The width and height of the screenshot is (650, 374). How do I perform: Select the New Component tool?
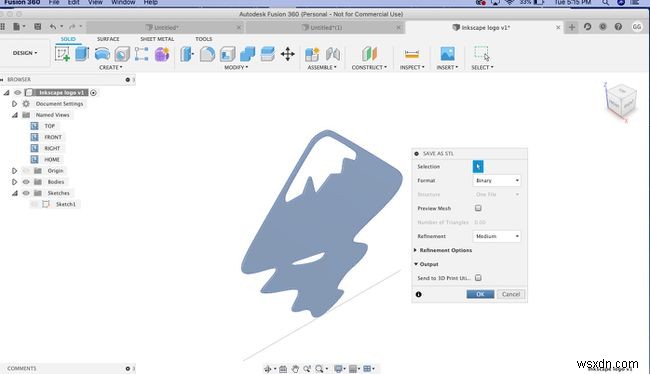point(312,54)
